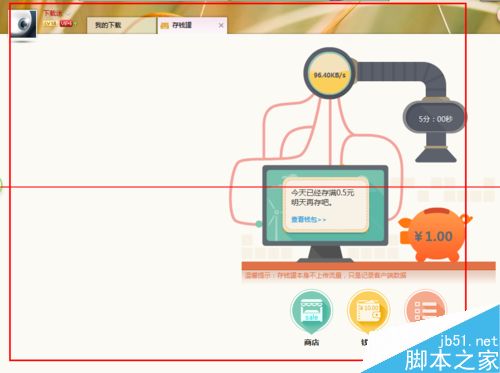Open the yellow wallet icon
The height and width of the screenshot is (373, 500).
[x=368, y=311]
